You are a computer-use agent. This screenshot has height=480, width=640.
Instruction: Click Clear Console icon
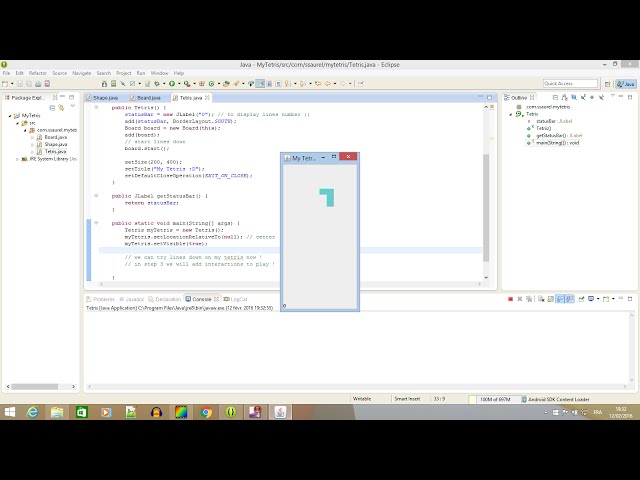click(x=541, y=299)
